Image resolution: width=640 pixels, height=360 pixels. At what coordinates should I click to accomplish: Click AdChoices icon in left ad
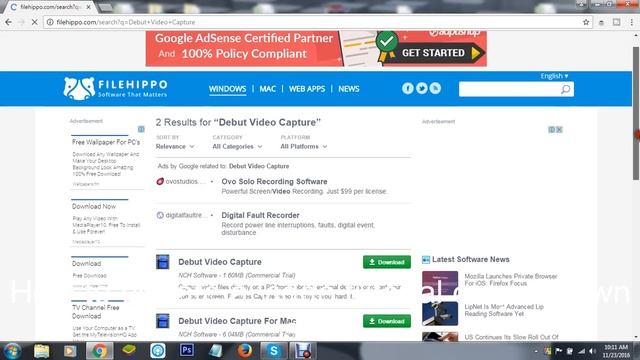coord(141,129)
